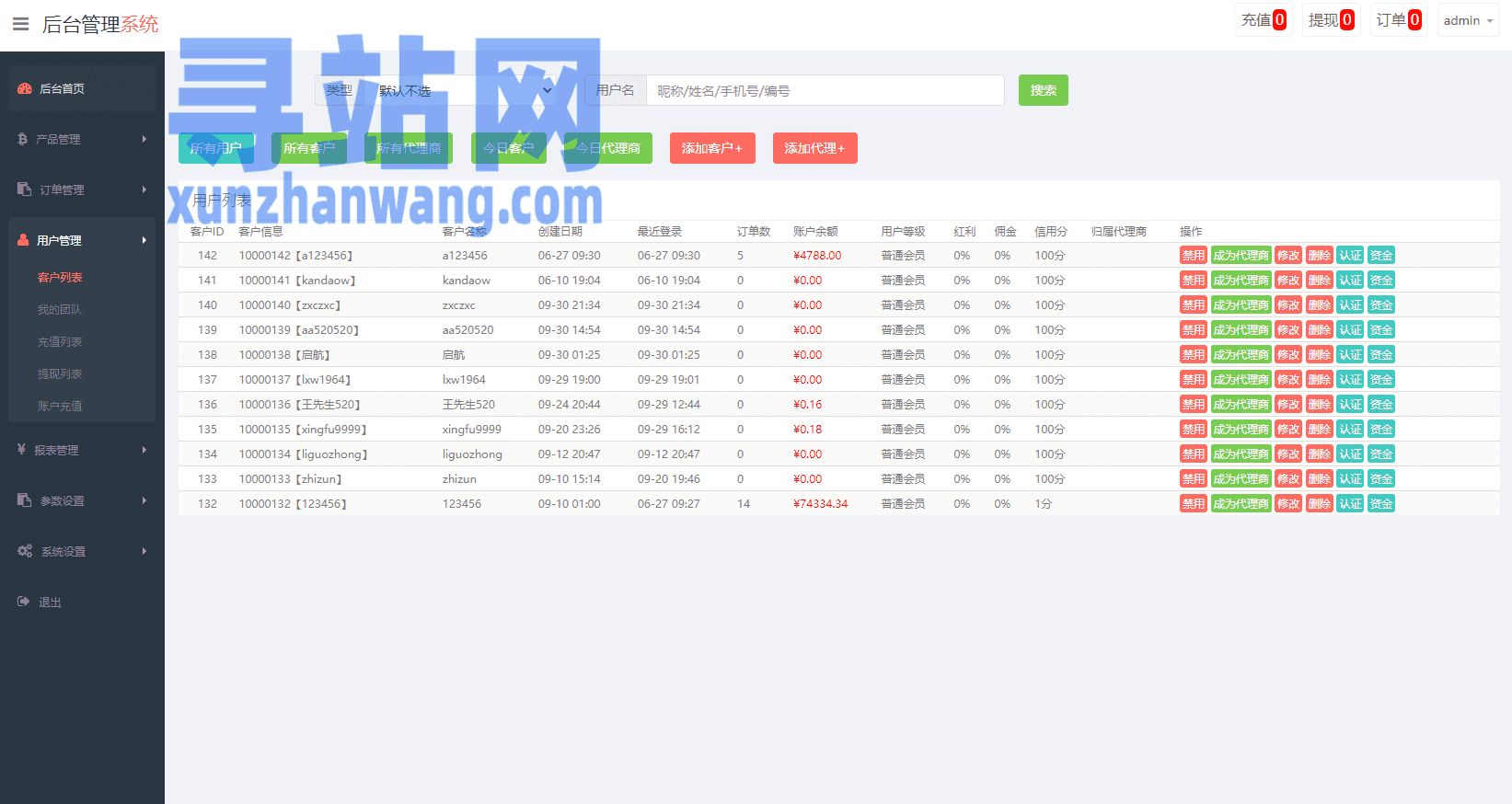The height and width of the screenshot is (804, 1512).
Task: Click the dashboard icon beside 后台首页
Action: coord(25,89)
